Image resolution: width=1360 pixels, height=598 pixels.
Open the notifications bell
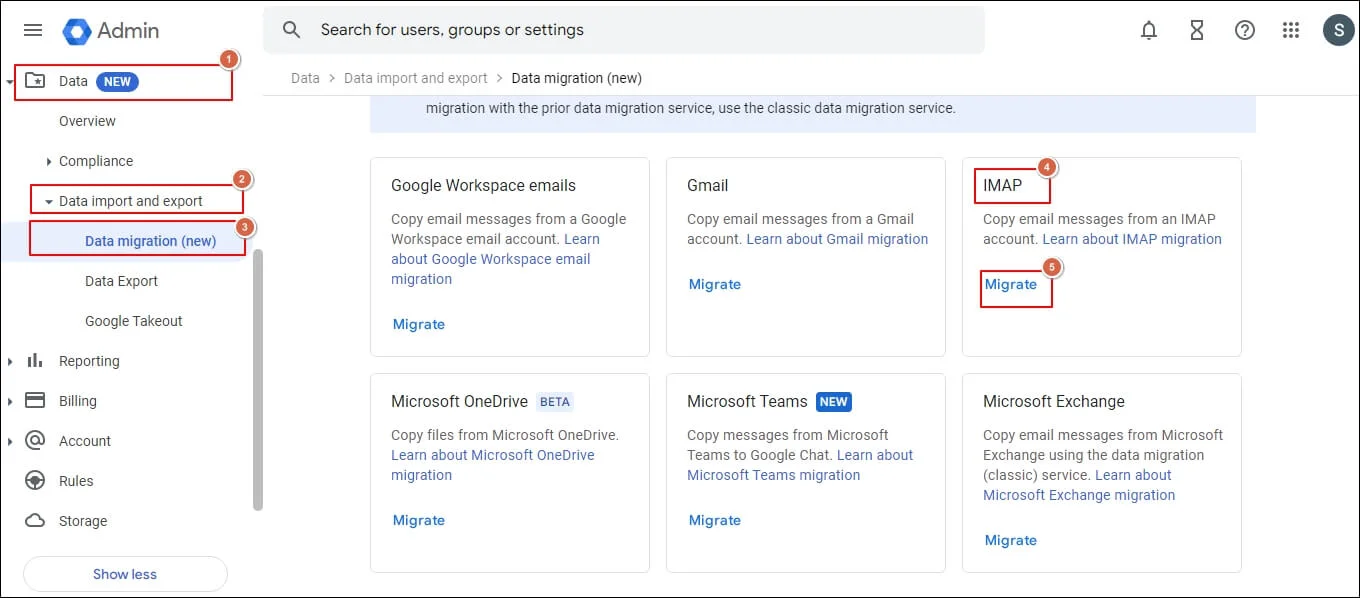1149,30
